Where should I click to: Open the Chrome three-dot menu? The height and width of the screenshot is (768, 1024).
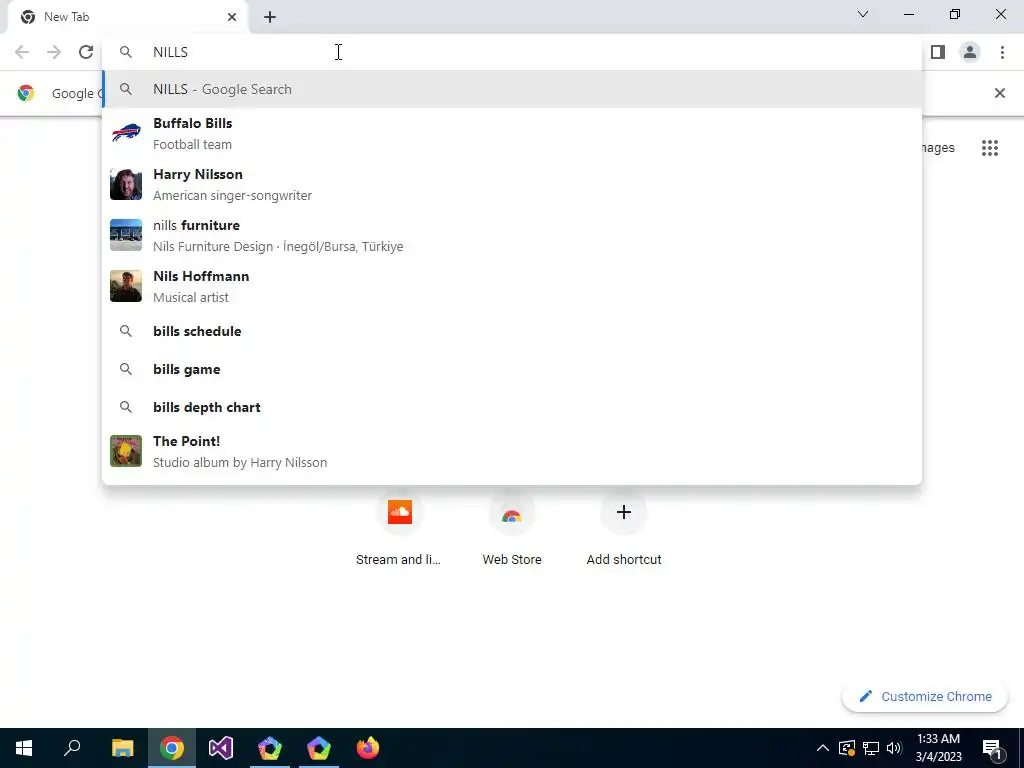[1002, 52]
